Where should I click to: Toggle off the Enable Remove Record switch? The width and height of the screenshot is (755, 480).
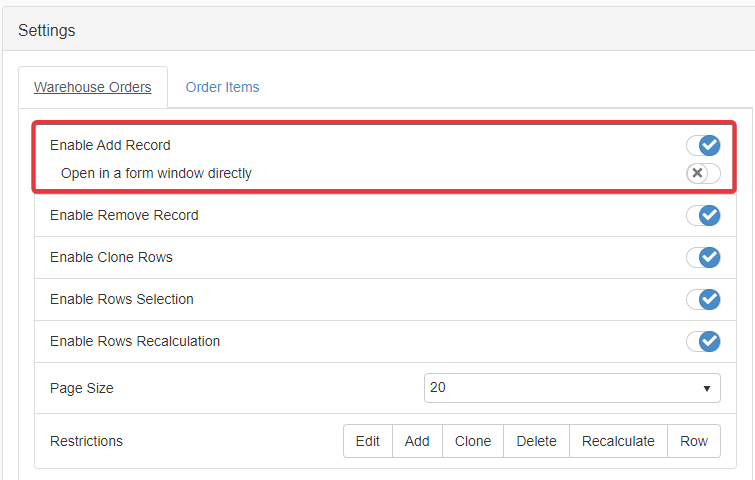click(x=703, y=215)
